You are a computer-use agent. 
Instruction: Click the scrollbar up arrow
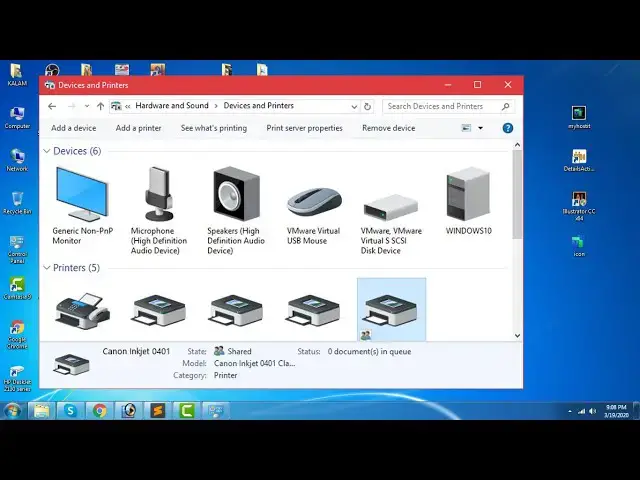point(517,145)
